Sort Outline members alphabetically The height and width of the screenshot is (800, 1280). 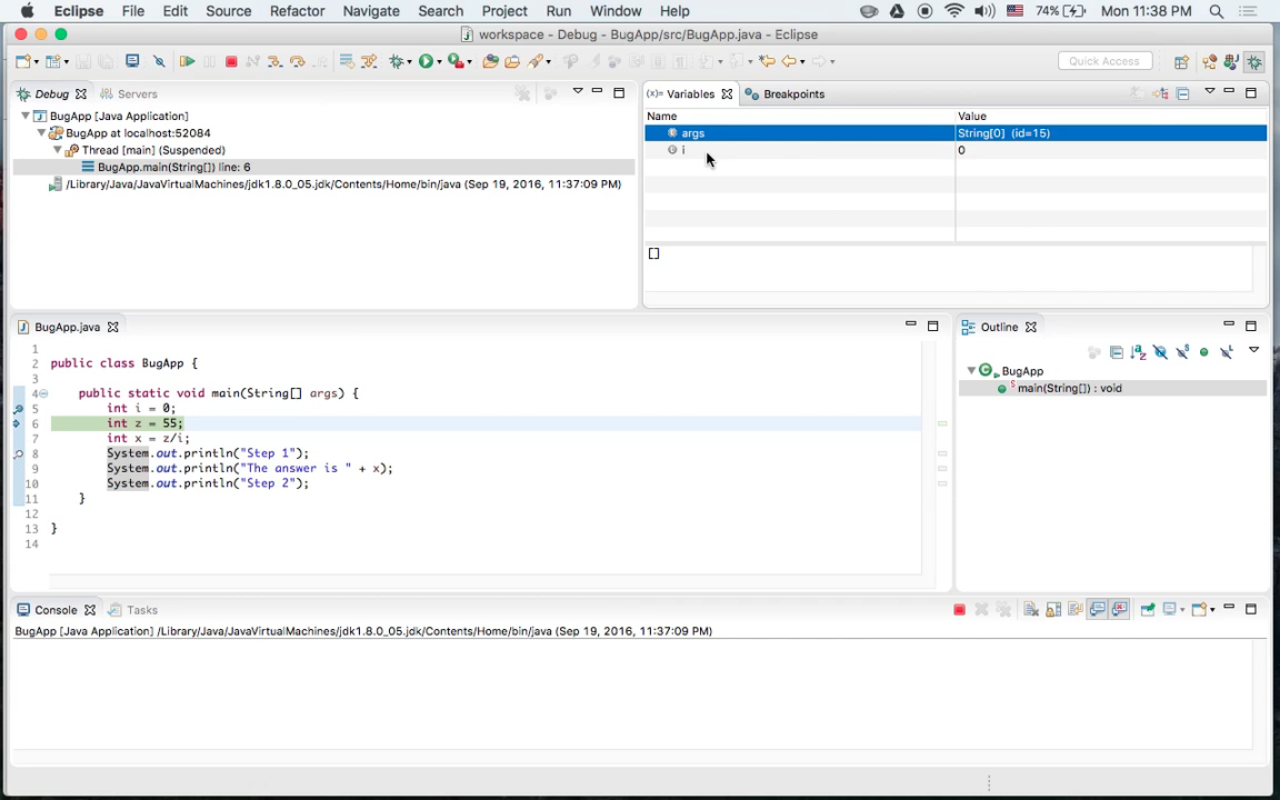[x=1138, y=352]
